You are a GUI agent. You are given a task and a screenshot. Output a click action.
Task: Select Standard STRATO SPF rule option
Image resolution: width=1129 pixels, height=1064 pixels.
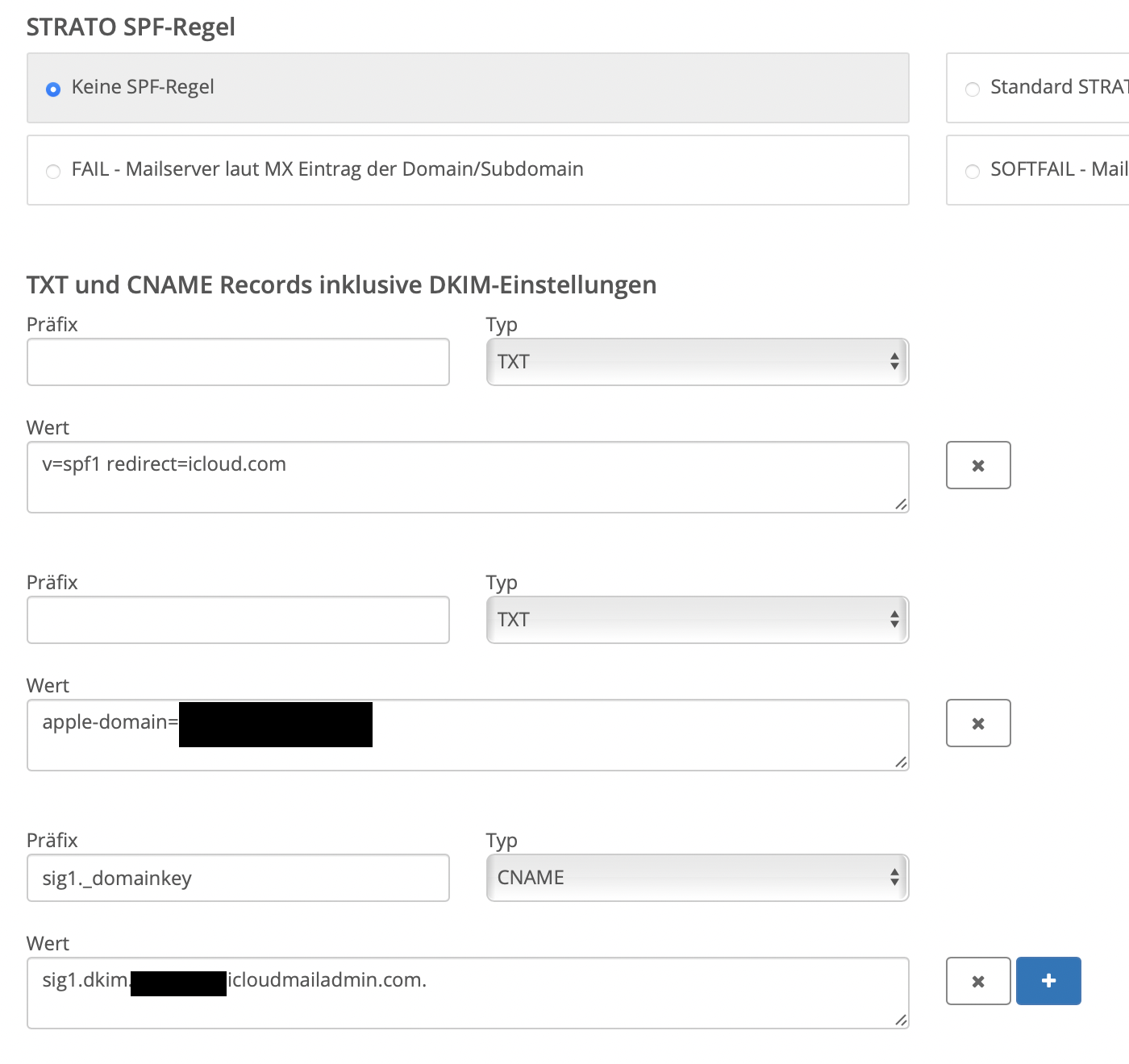tap(973, 89)
